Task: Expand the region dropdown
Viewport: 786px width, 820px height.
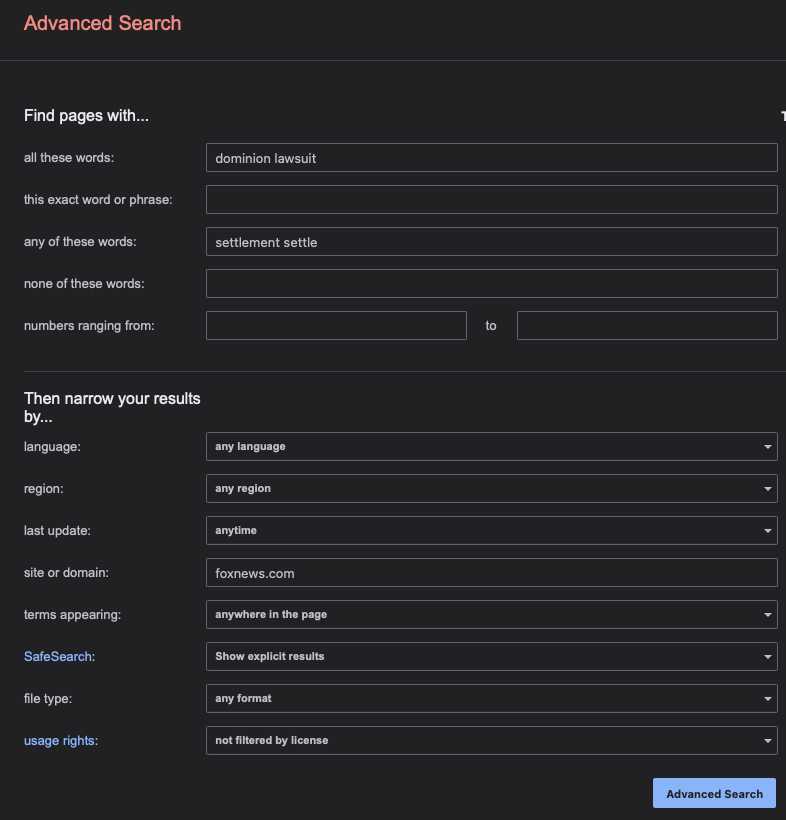Action: (x=492, y=488)
